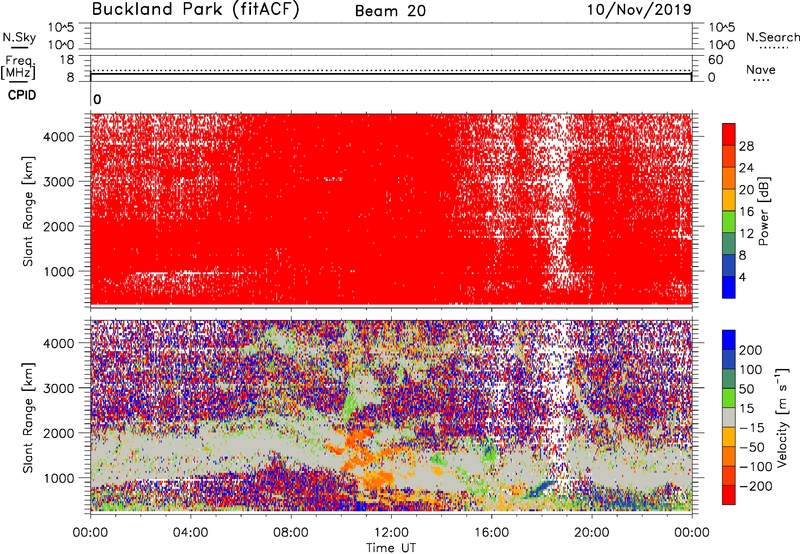
Task: Click the '20:00' time axis tick label
Action: (591, 533)
